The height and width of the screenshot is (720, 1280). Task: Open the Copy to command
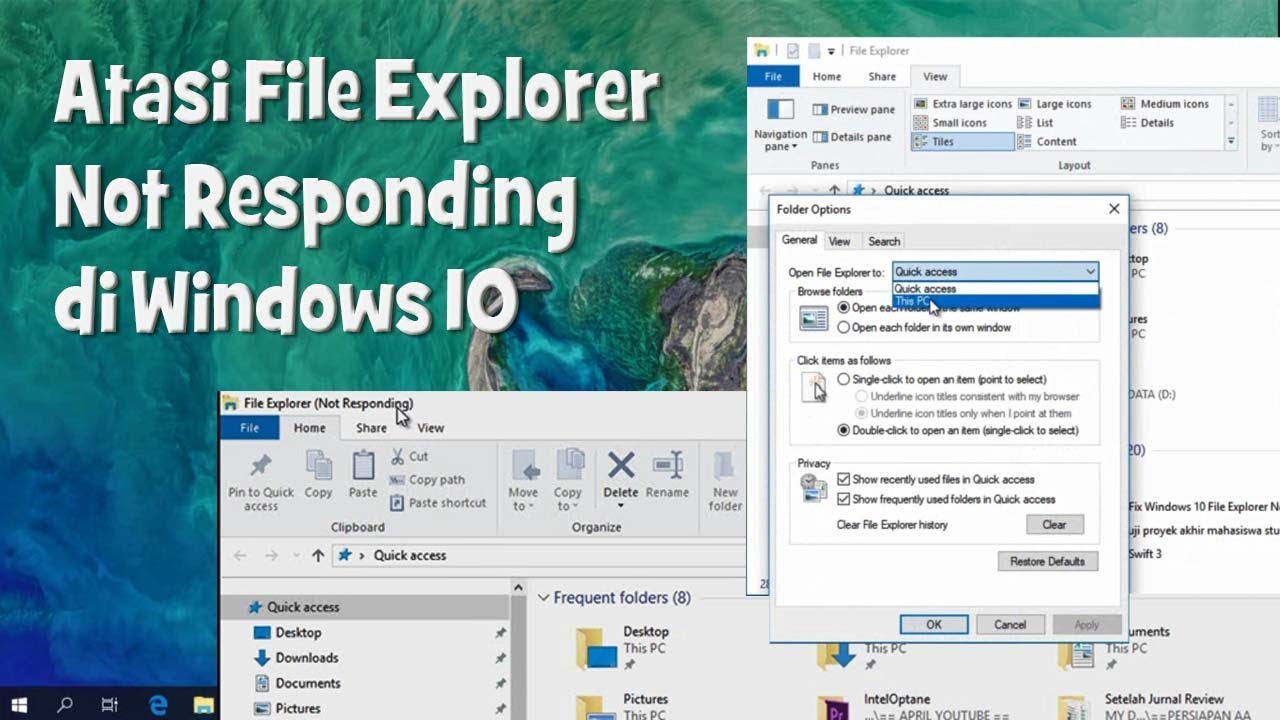click(x=568, y=481)
